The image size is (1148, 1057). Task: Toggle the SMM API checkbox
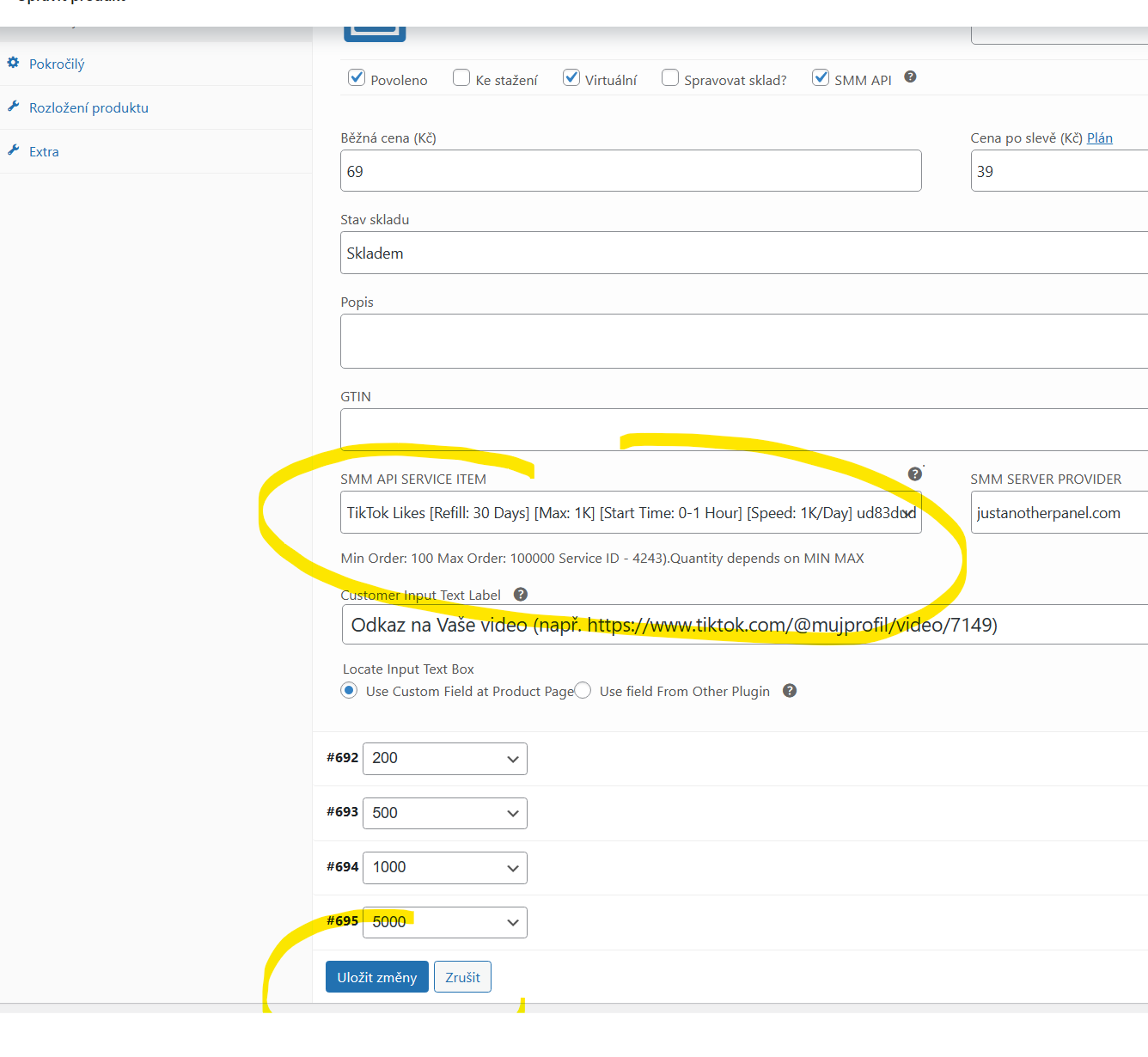(x=821, y=78)
